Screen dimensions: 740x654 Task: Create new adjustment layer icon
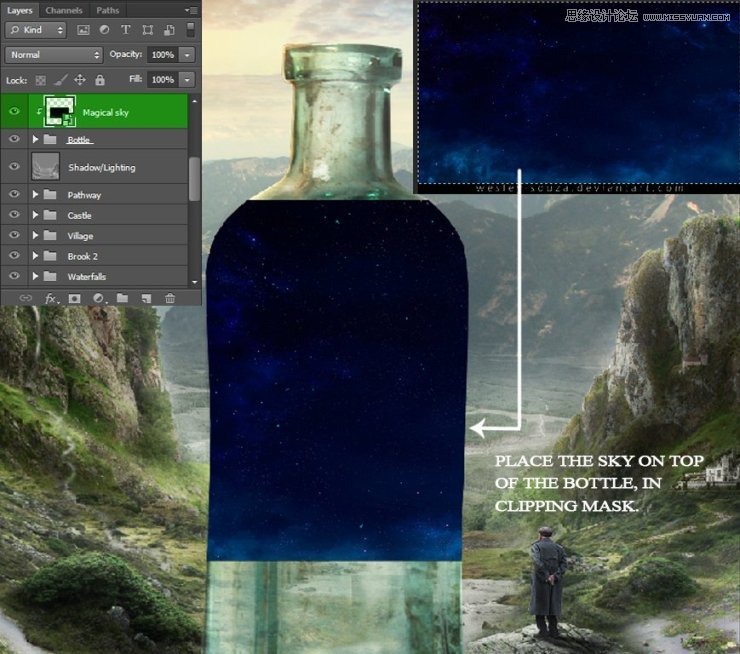click(x=99, y=298)
